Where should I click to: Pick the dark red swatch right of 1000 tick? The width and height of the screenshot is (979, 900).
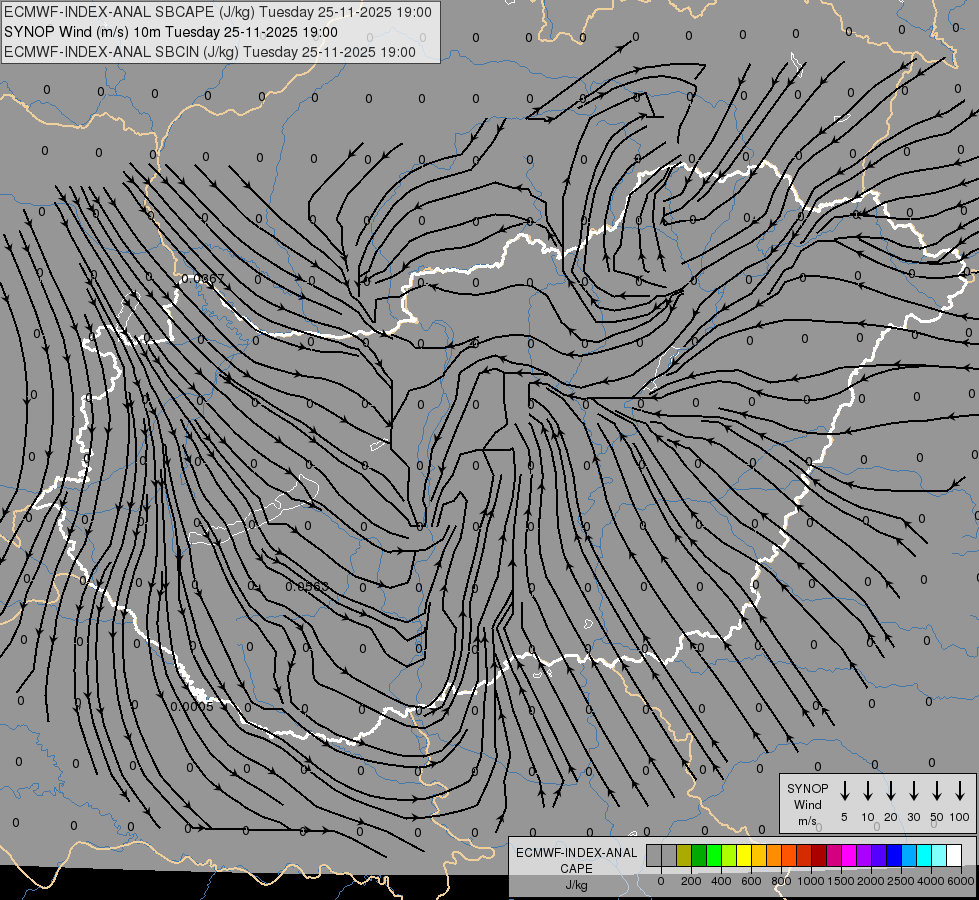pyautogui.click(x=819, y=855)
